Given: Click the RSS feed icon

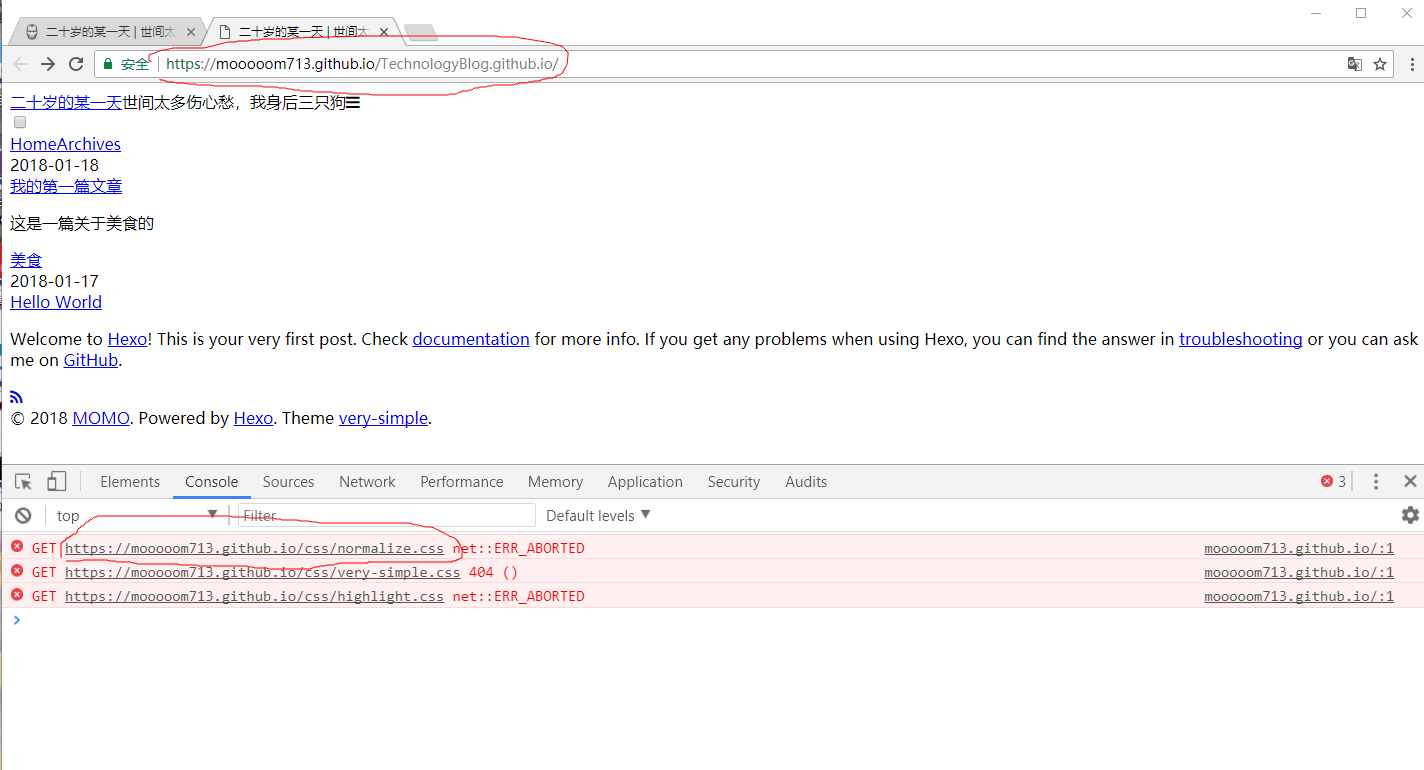Looking at the screenshot, I should [x=16, y=397].
